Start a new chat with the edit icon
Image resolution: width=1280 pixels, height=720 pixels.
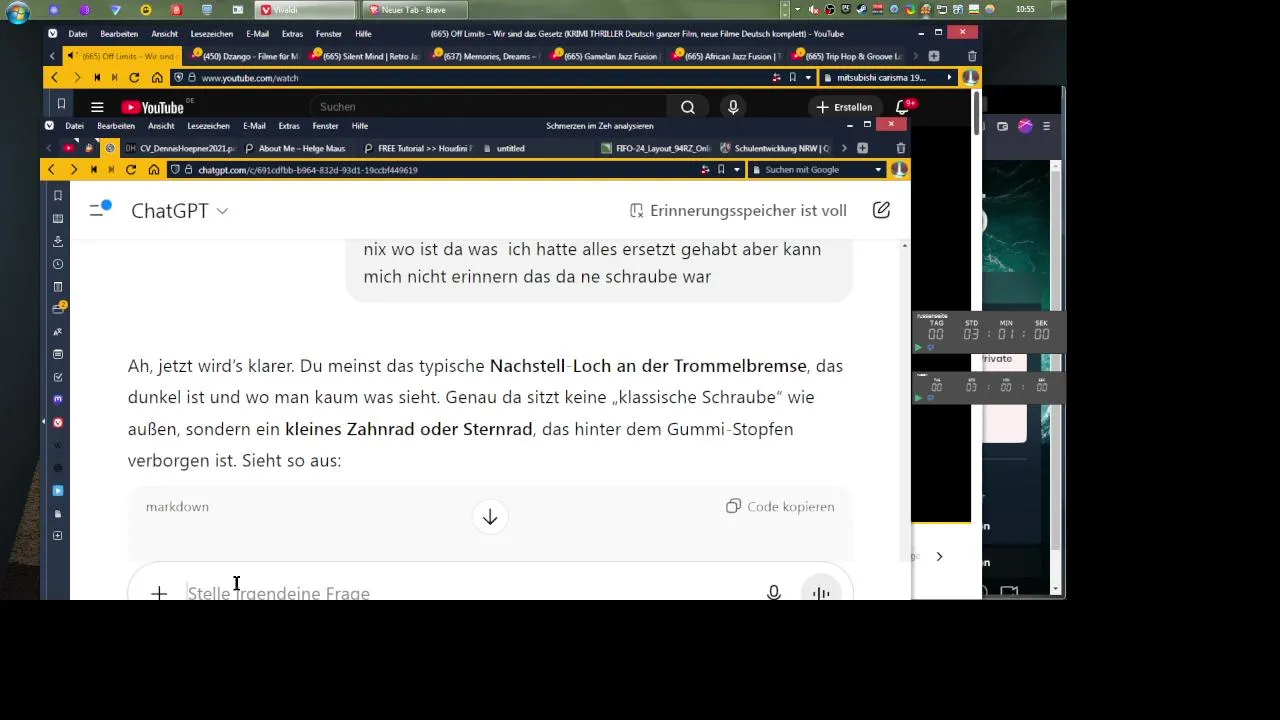(881, 210)
